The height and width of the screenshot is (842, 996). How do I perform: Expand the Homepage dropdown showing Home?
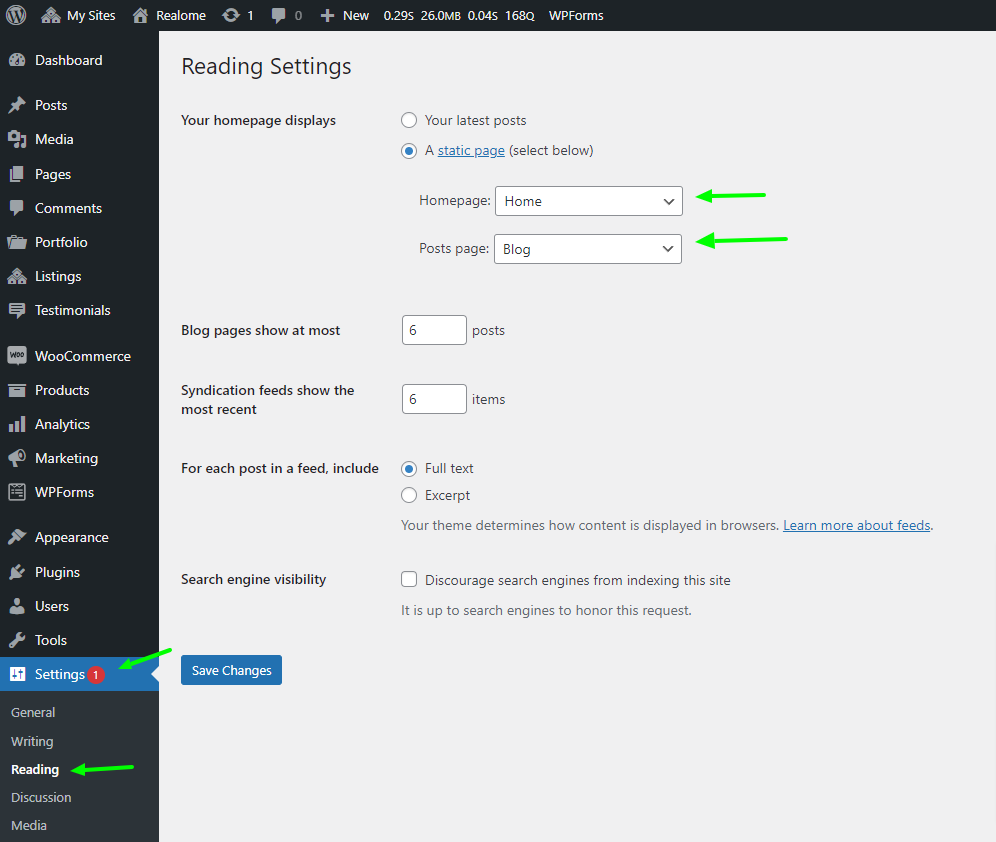pyautogui.click(x=588, y=201)
